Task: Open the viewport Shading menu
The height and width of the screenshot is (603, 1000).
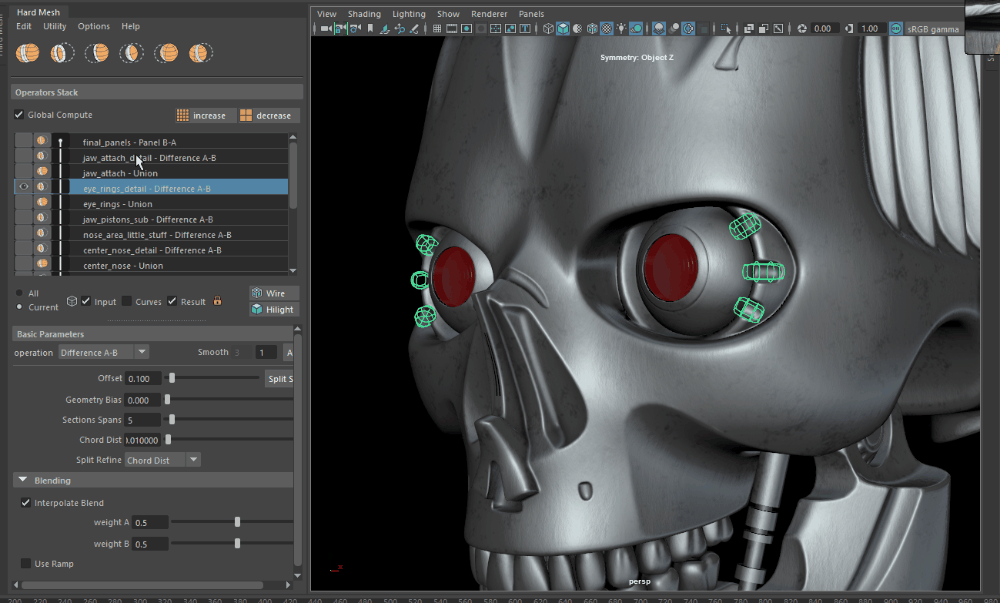Action: tap(364, 13)
